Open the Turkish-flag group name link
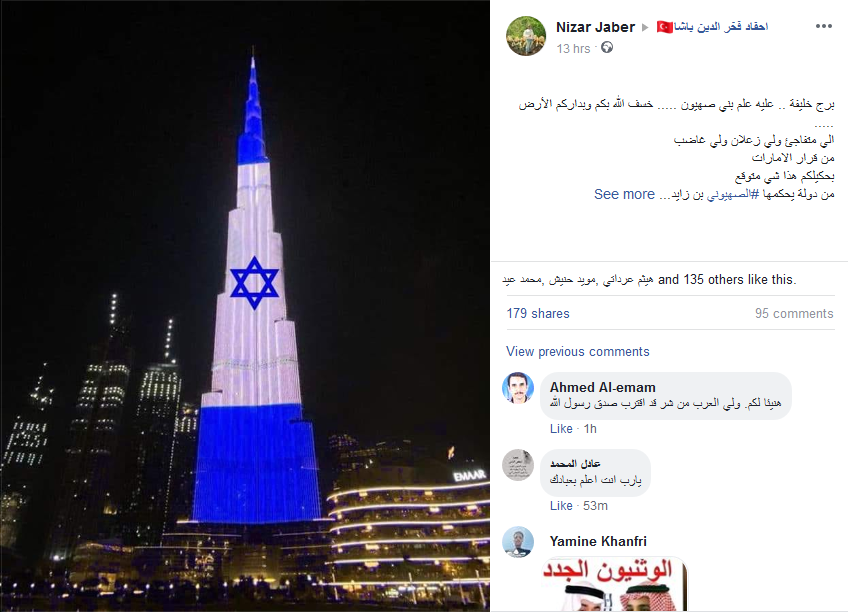The width and height of the screenshot is (848, 612). pyautogui.click(x=712, y=26)
